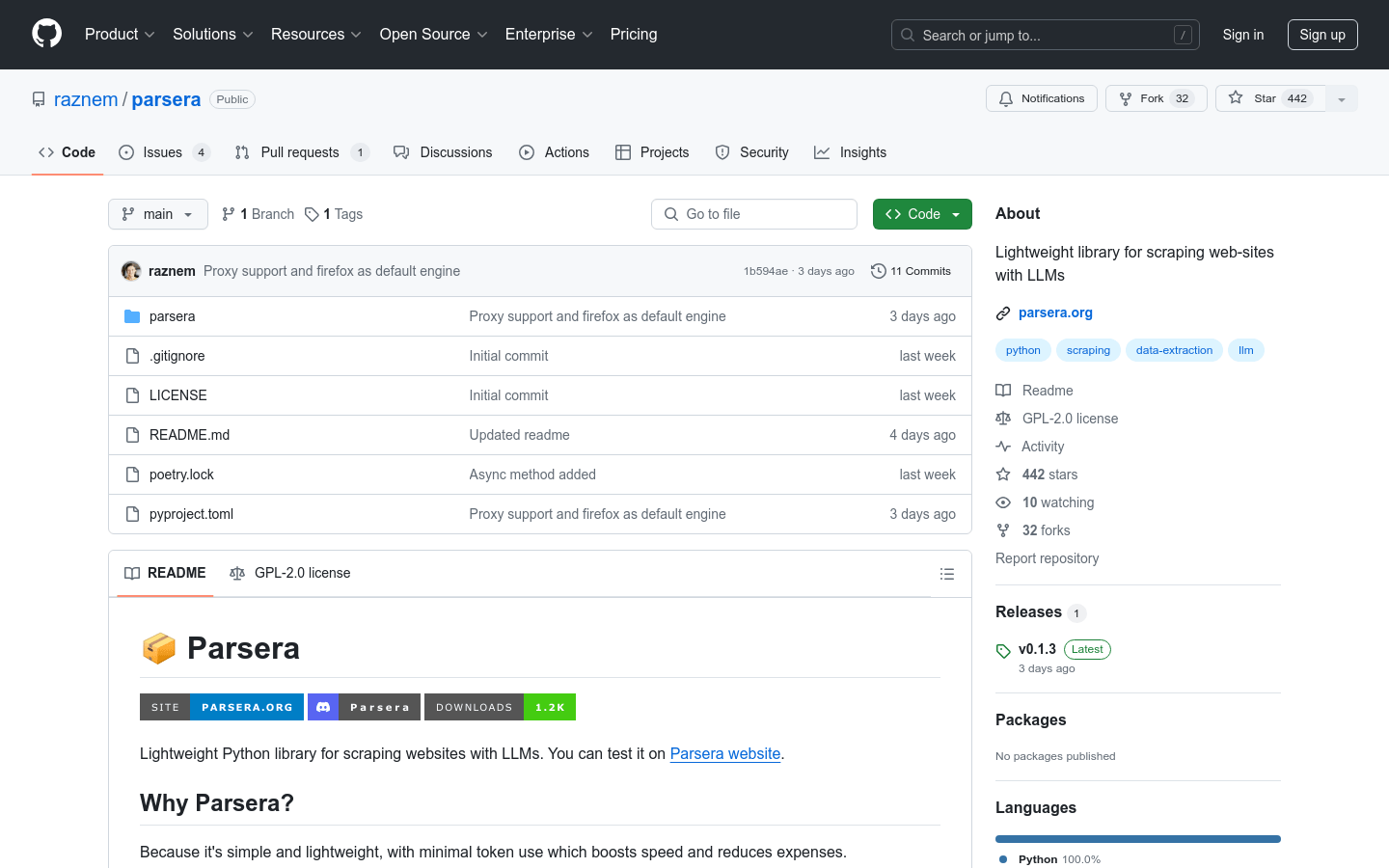1389x868 pixels.
Task: Open the parsera.org link in About
Action: pos(1055,312)
